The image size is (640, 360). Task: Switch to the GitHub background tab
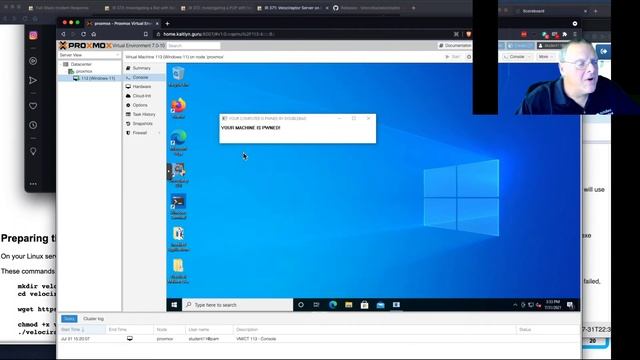pyautogui.click(x=368, y=8)
